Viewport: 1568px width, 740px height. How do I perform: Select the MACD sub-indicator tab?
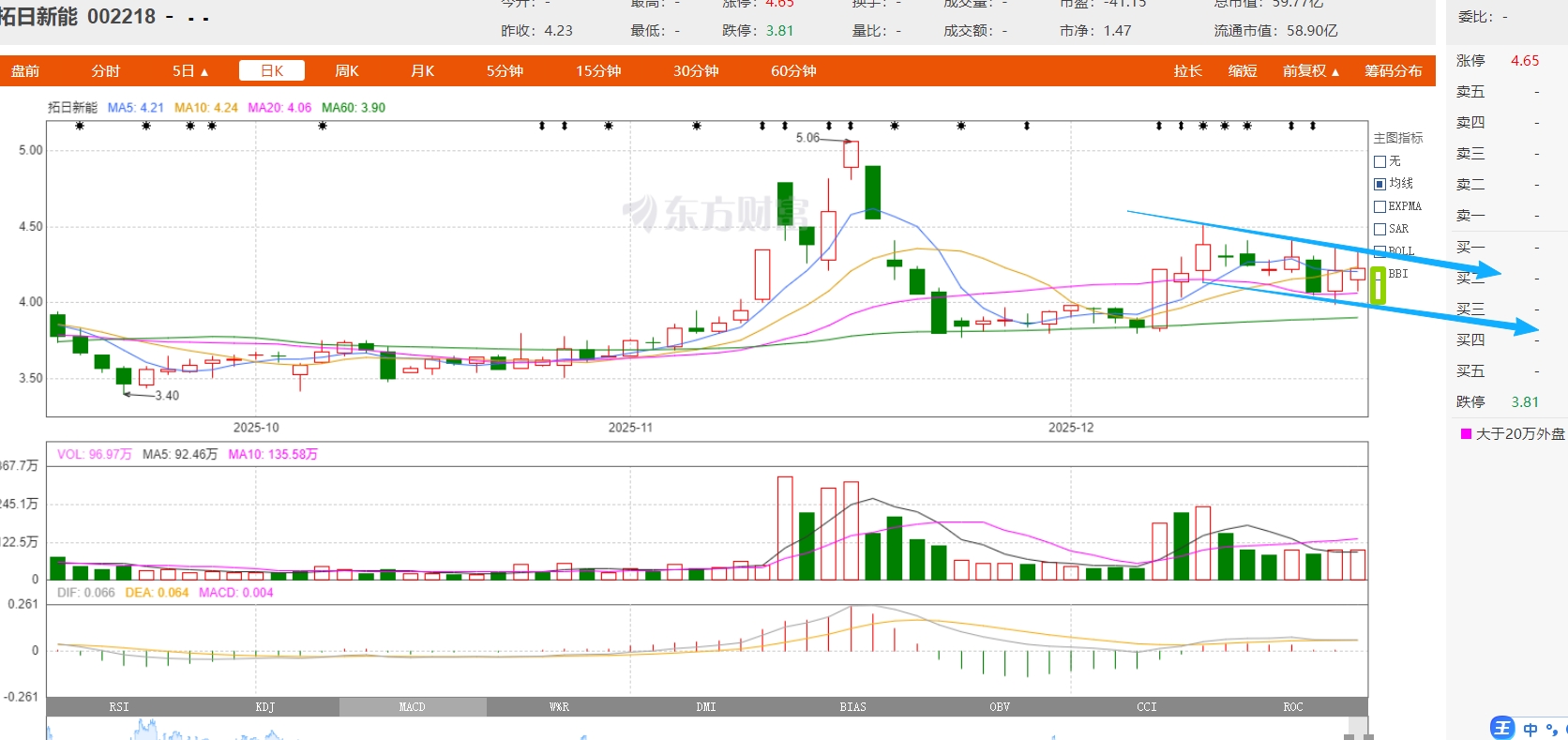click(x=413, y=707)
